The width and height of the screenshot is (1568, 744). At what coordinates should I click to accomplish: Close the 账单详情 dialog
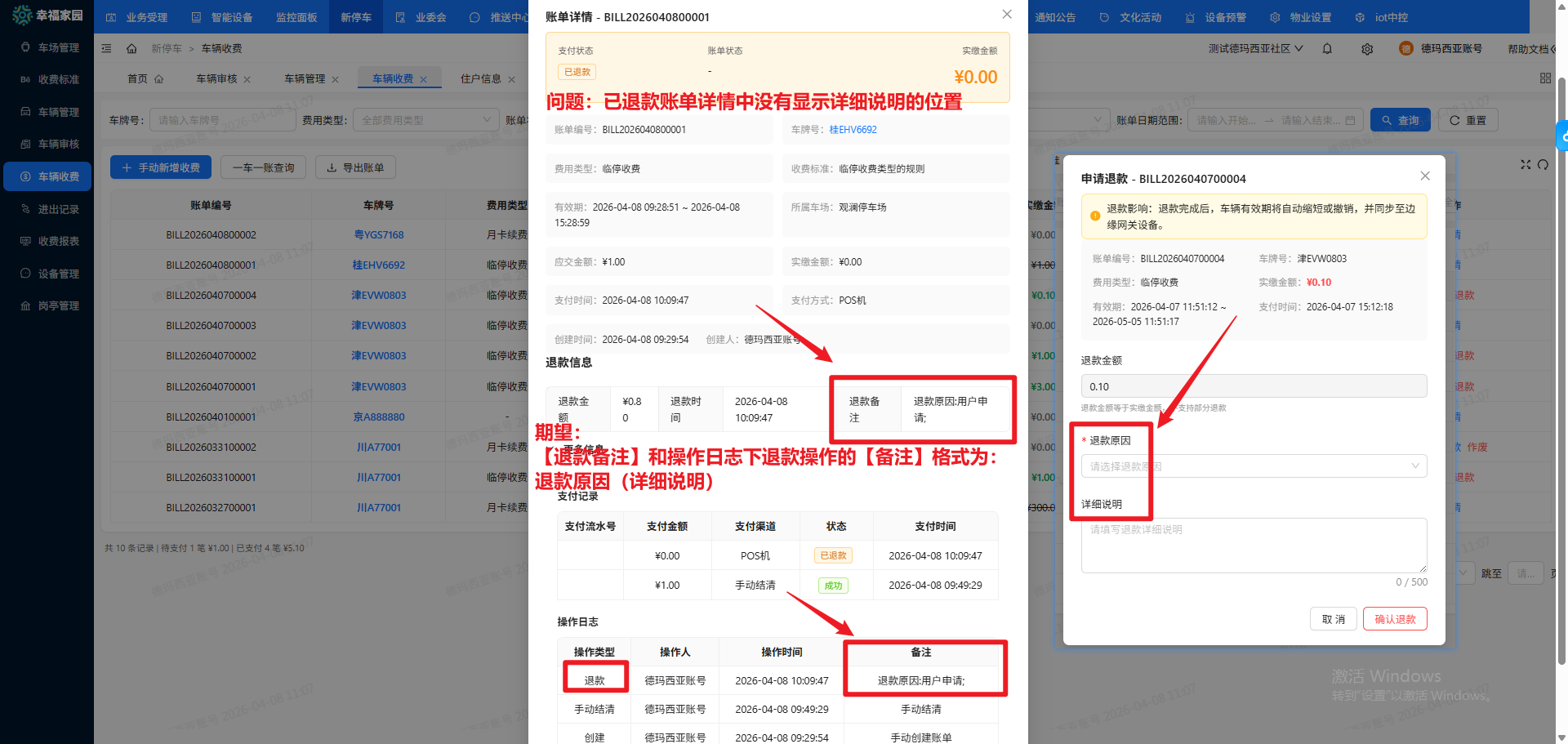click(x=1007, y=15)
